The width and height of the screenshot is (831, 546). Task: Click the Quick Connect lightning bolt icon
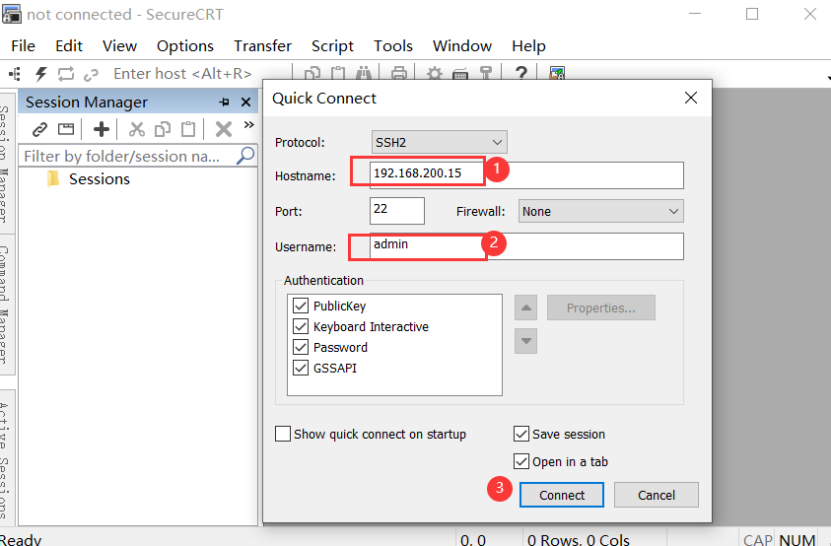click(41, 74)
